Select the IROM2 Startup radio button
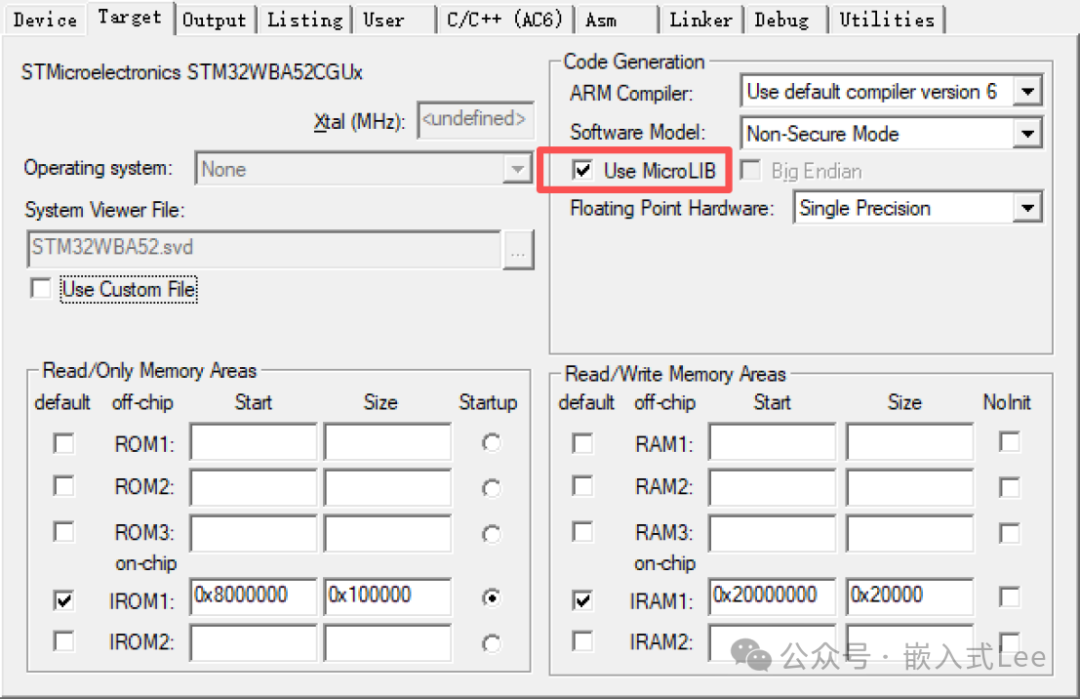The image size is (1080, 699). coord(491,643)
